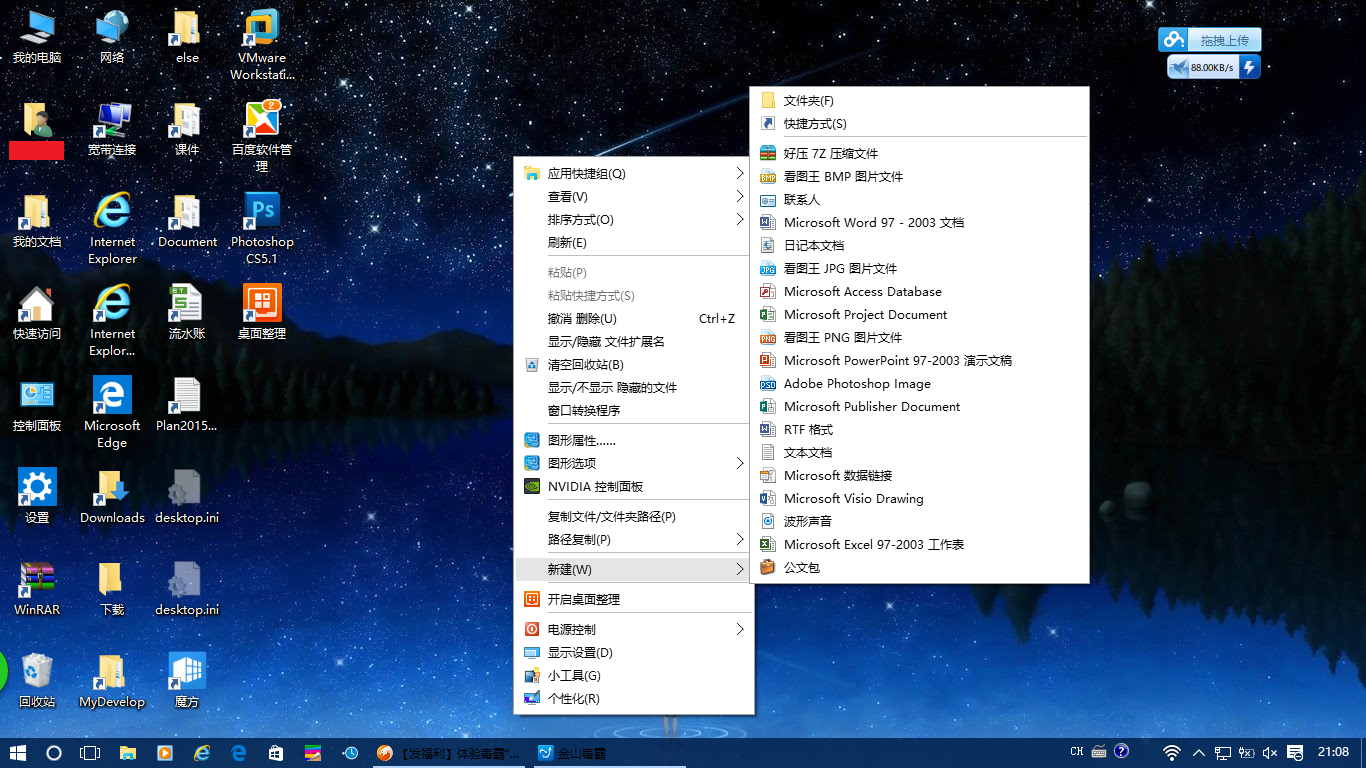Select 显示/隐藏 文件扩展名
This screenshot has height=768, width=1366.
click(x=634, y=341)
